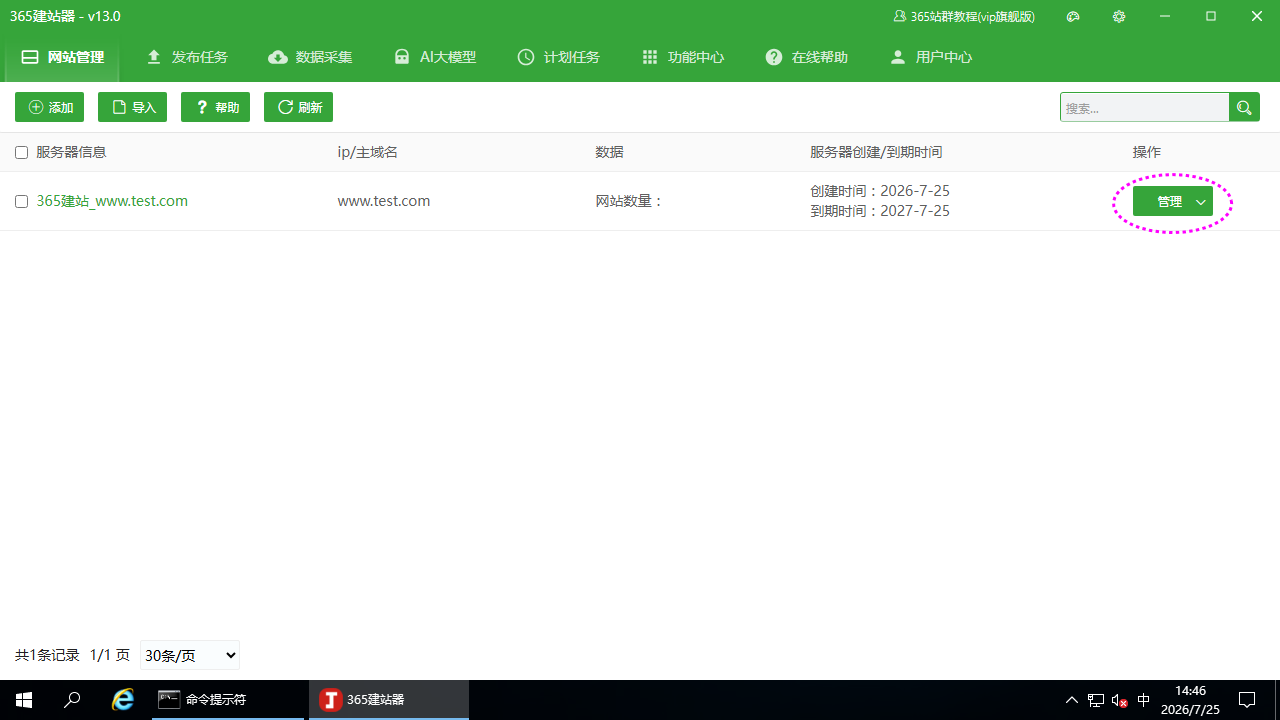Click the 创建时间：2026-7-25 text
1280x720 pixels.
point(880,191)
